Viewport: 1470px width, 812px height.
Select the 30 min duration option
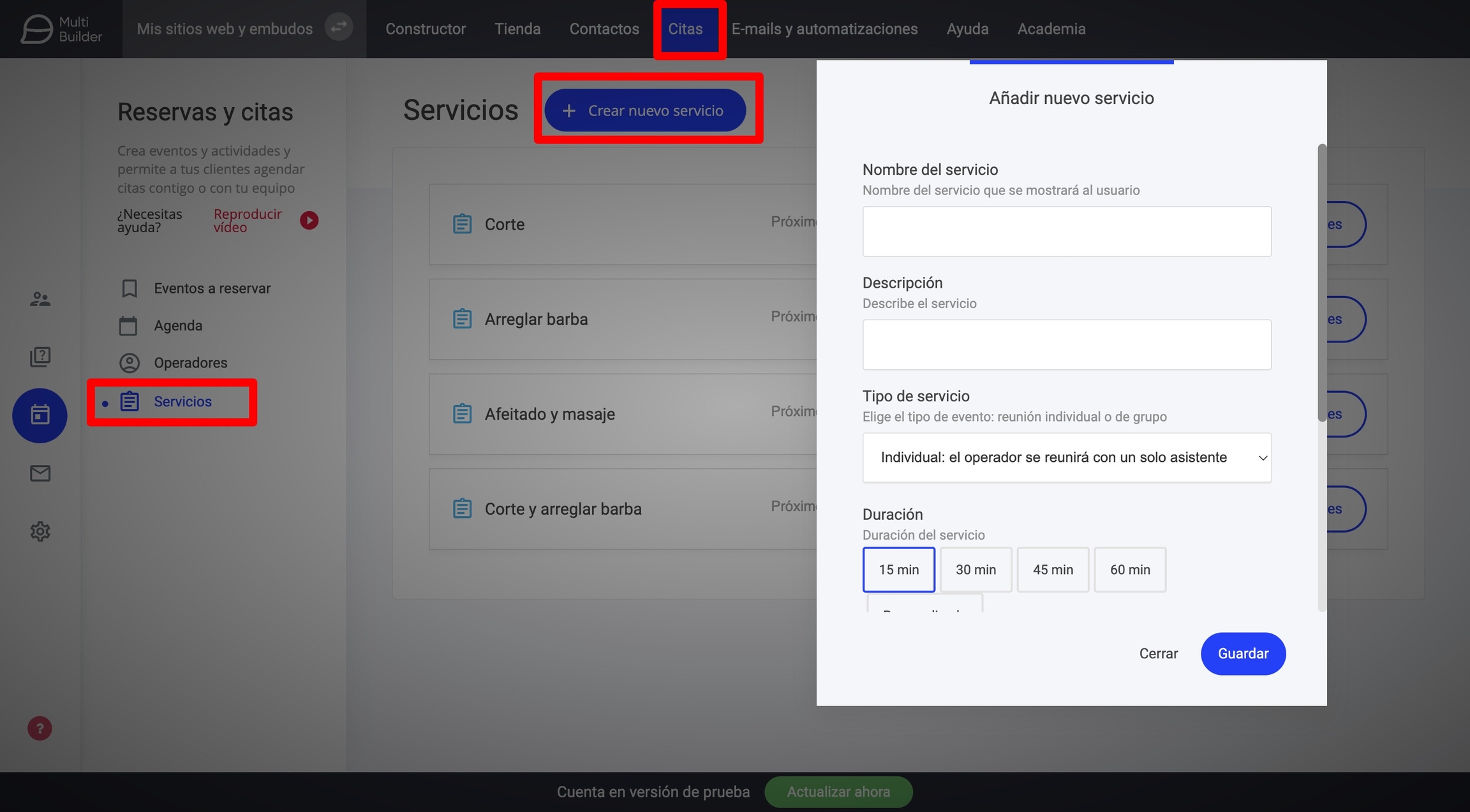pyautogui.click(x=976, y=570)
